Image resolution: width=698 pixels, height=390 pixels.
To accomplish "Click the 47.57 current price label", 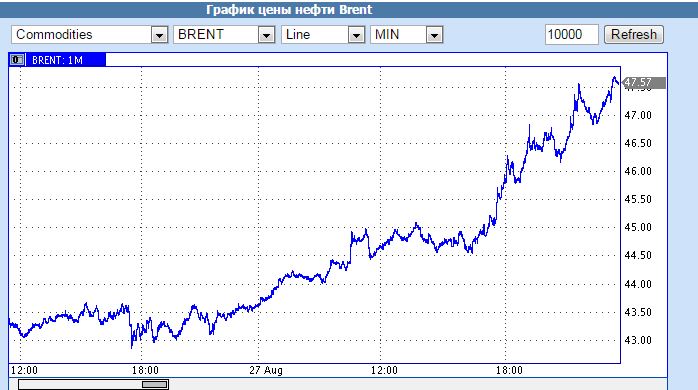I will pyautogui.click(x=644, y=82).
